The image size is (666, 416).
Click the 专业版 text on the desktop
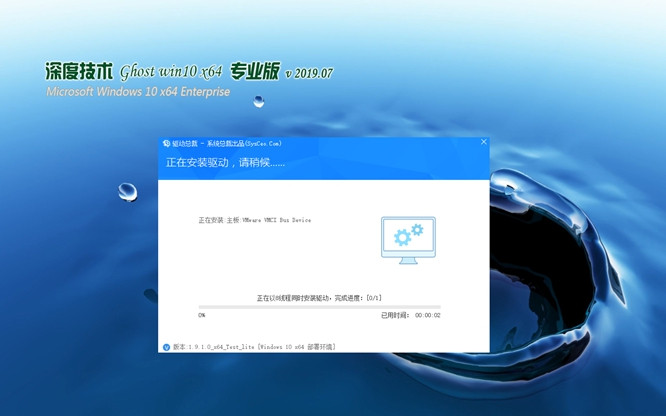pos(254,71)
